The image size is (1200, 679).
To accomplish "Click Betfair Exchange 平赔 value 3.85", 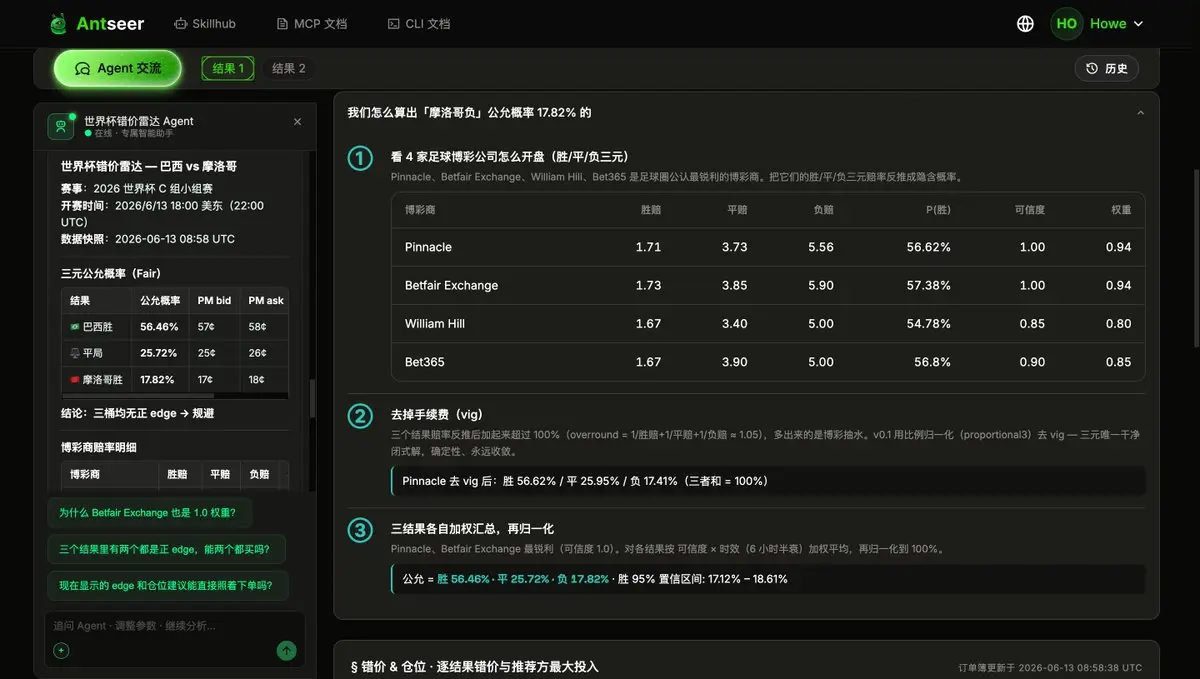I will click(735, 285).
